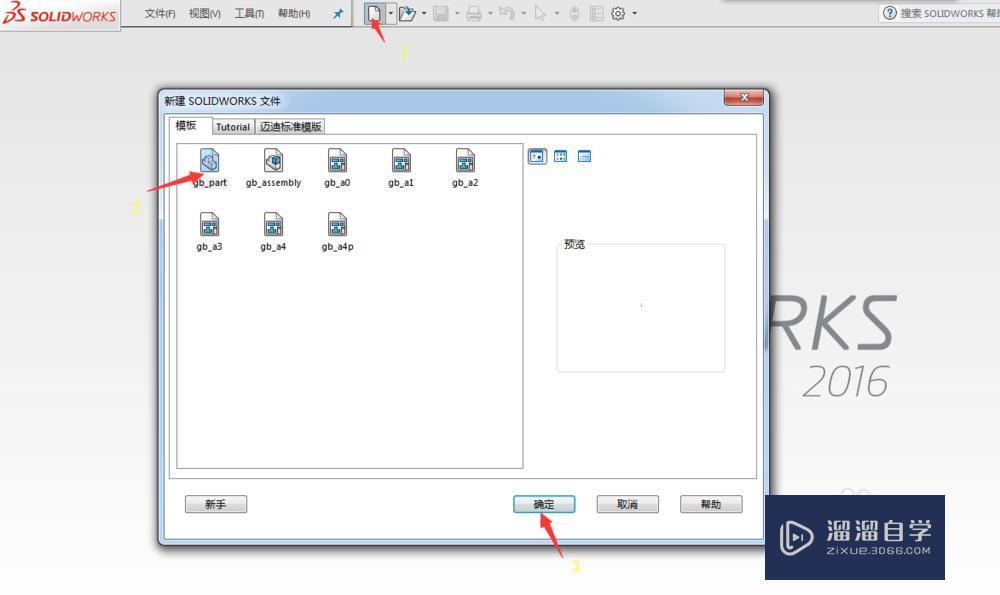The height and width of the screenshot is (595, 1000).
Task: Open the 工具(T) menu
Action: coord(249,13)
